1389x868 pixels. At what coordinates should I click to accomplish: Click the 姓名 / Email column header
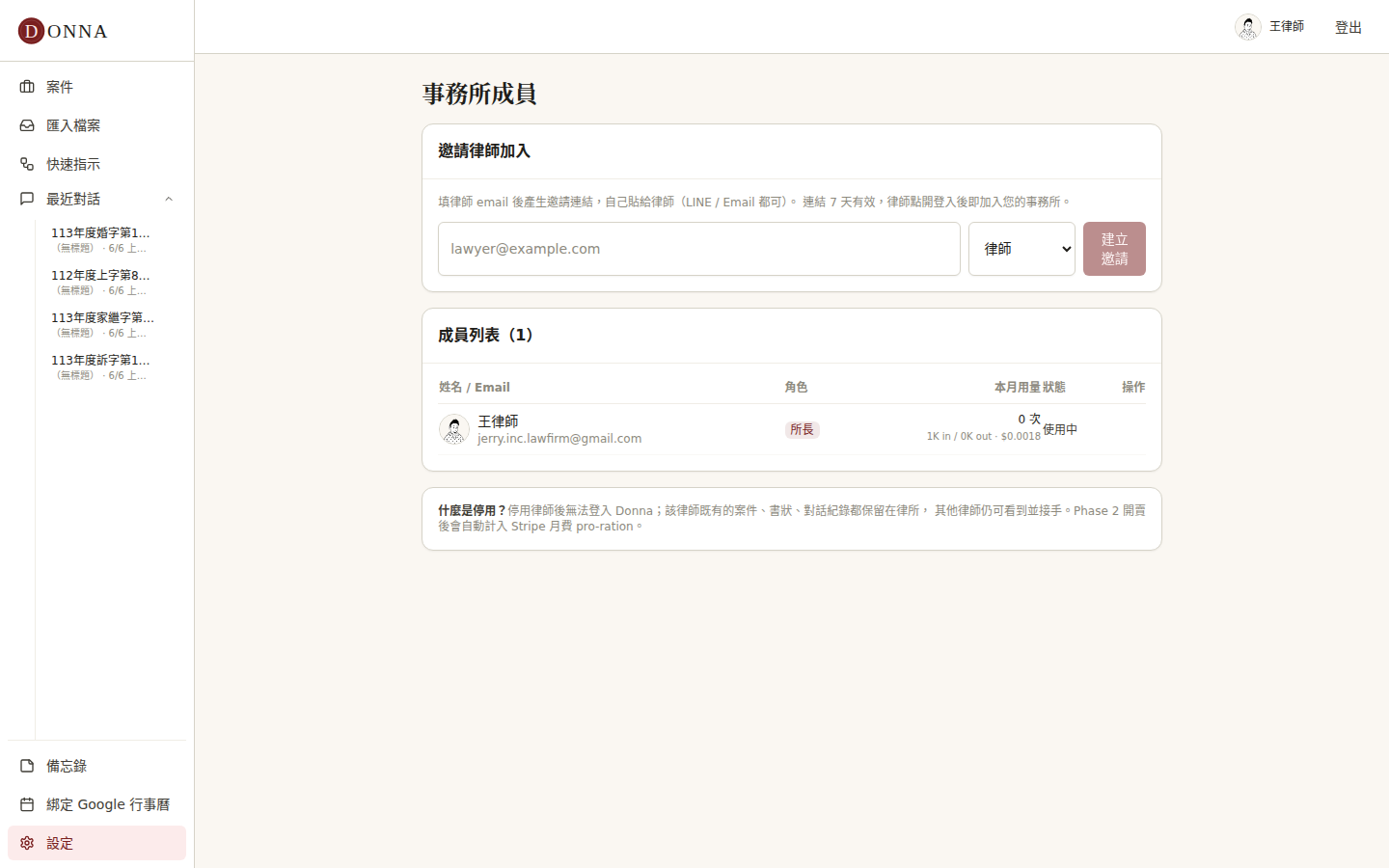pyautogui.click(x=475, y=387)
